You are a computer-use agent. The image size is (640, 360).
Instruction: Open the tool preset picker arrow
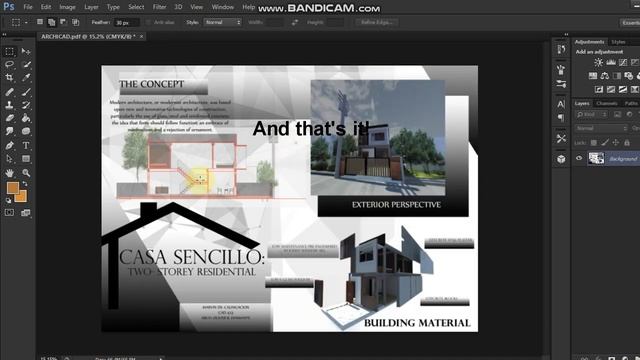26,22
